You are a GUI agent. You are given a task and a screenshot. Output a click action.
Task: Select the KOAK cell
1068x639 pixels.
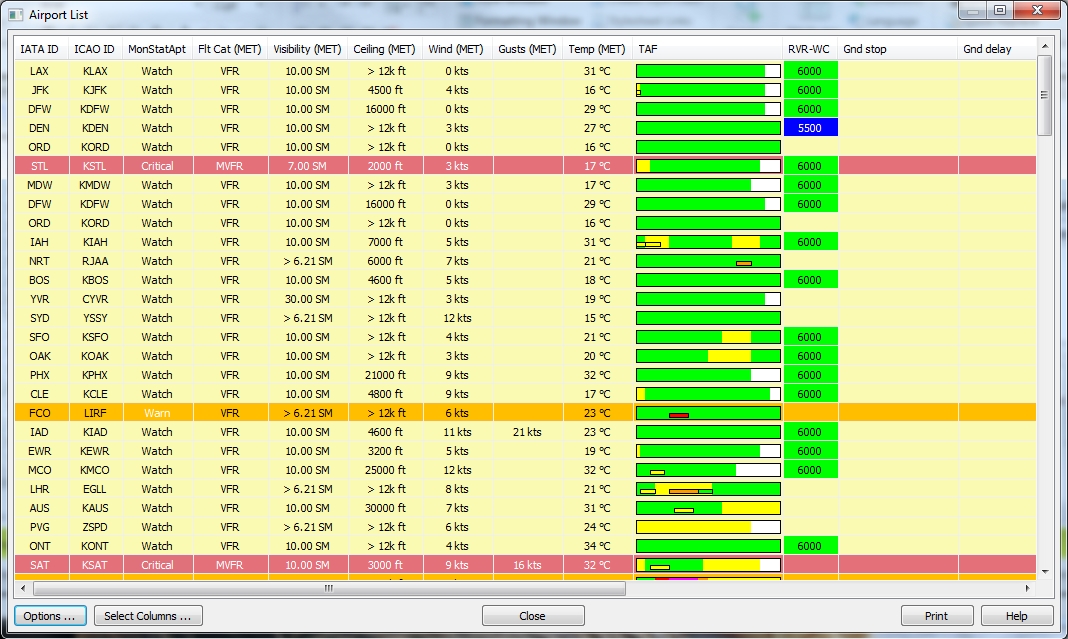point(95,356)
